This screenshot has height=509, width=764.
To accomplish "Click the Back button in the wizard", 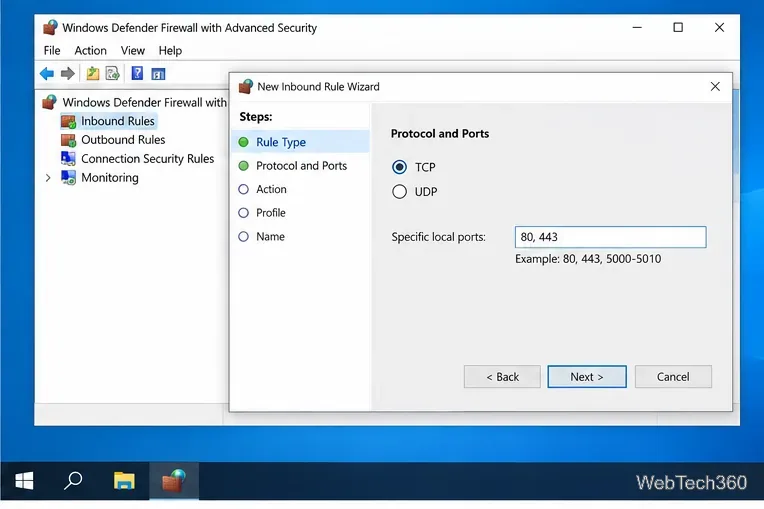I will click(x=502, y=377).
